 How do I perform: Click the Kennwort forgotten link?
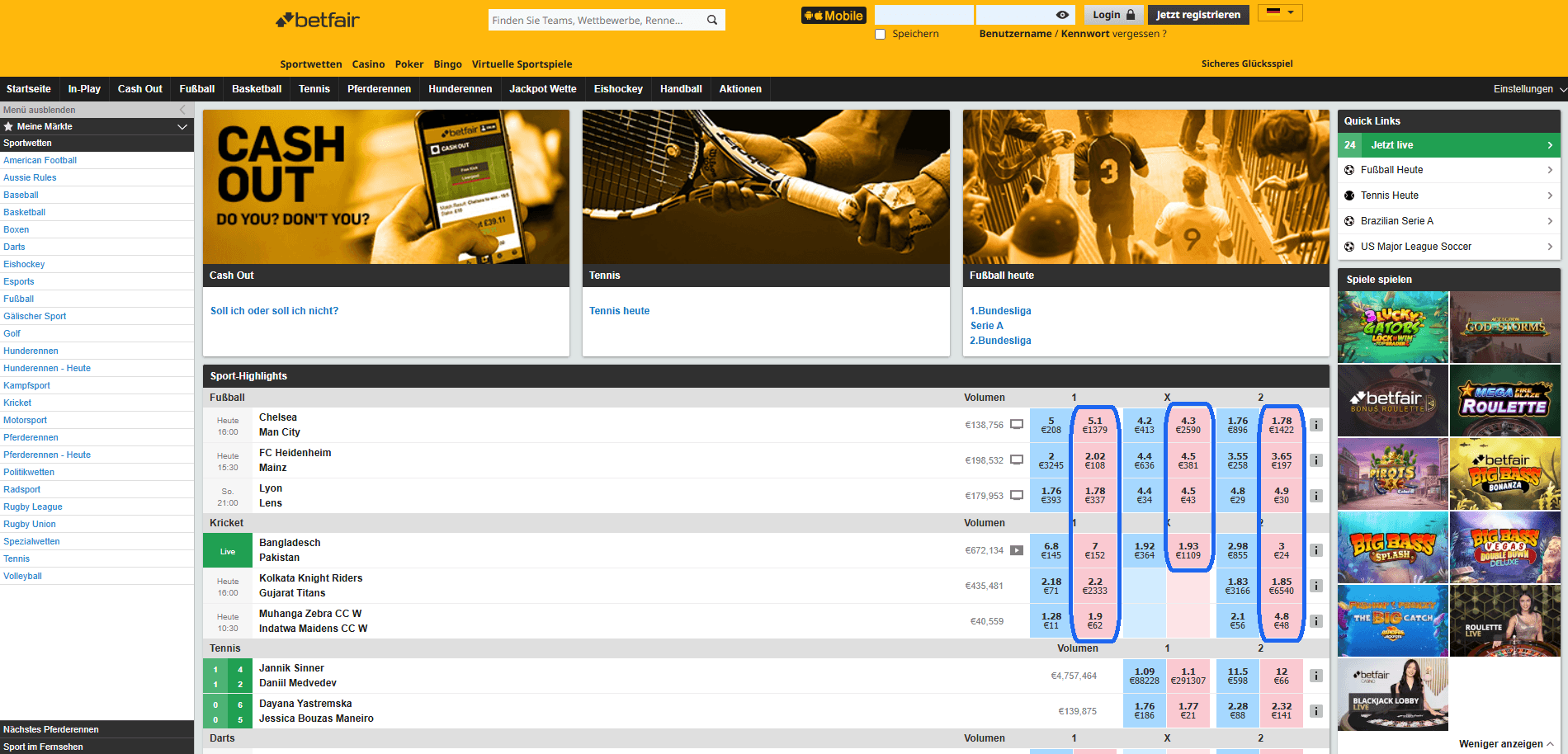tap(1085, 34)
